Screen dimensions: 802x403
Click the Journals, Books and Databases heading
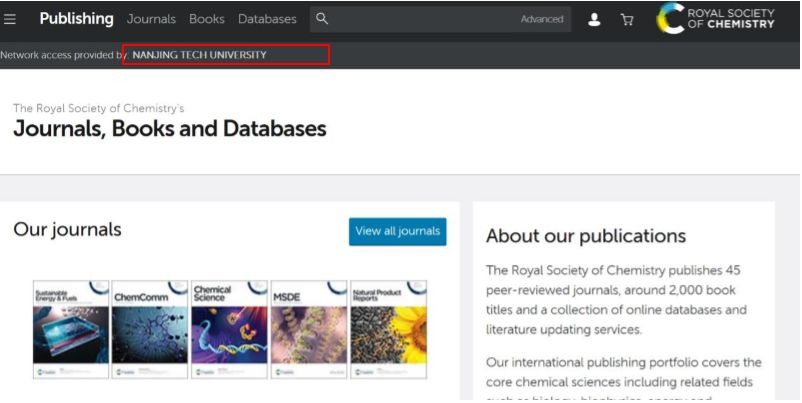point(170,128)
